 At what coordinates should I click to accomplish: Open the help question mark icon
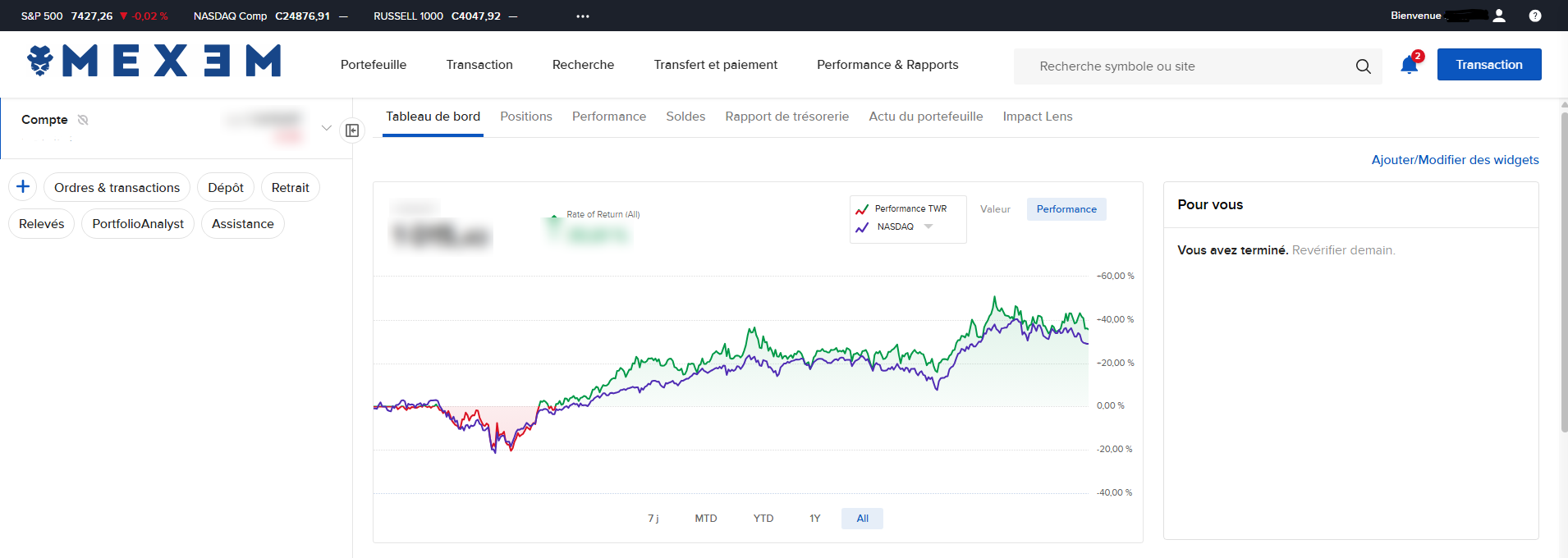coord(1535,16)
